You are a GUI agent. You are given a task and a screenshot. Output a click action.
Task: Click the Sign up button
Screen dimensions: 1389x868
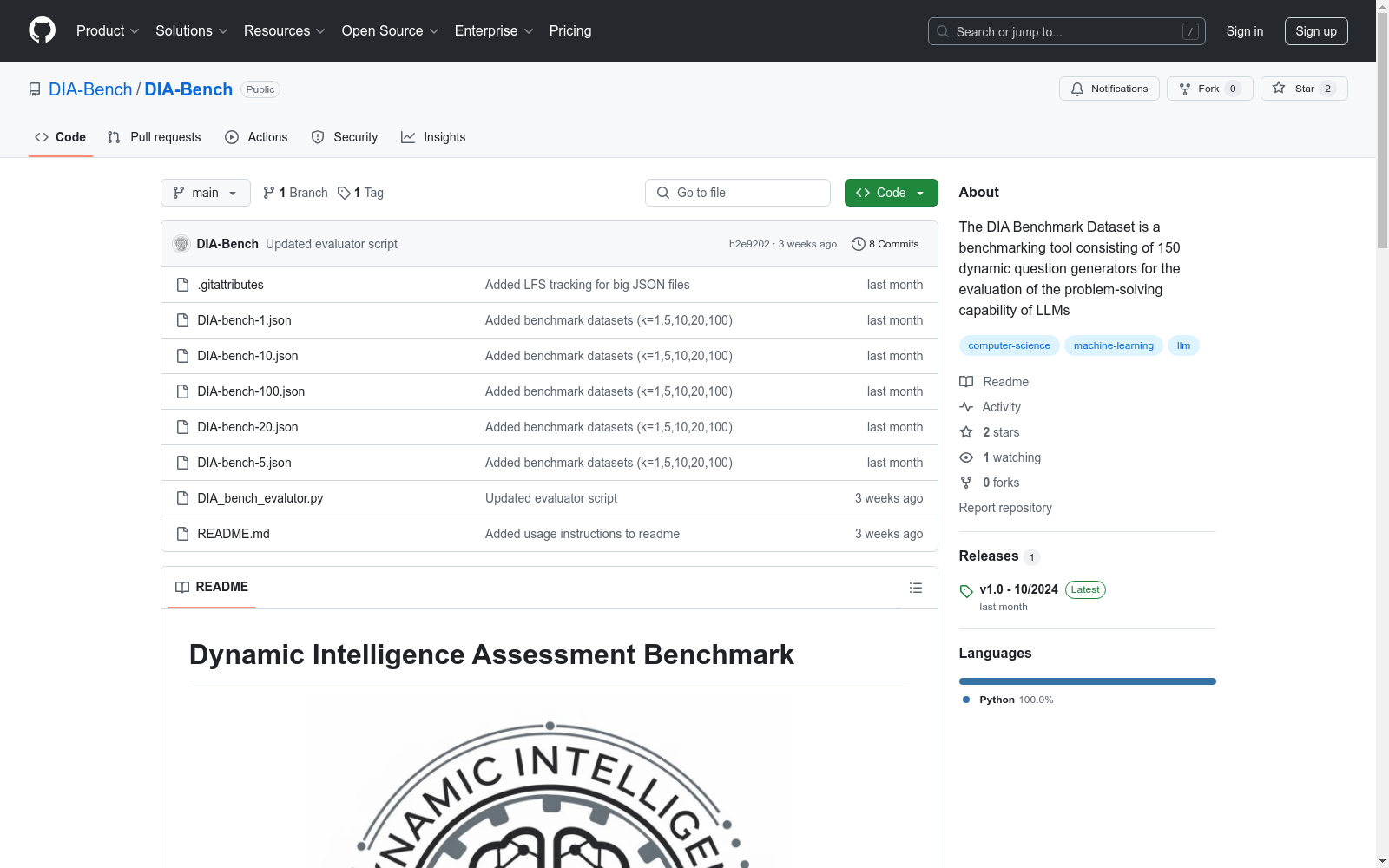(x=1316, y=31)
